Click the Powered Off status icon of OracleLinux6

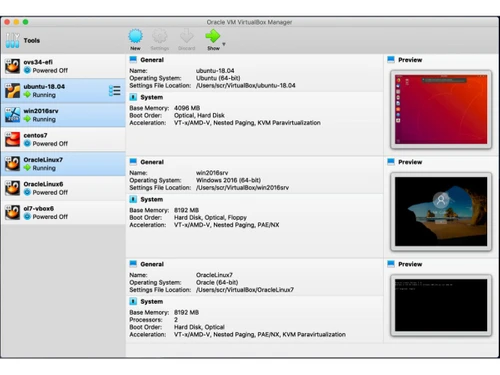click(27, 192)
